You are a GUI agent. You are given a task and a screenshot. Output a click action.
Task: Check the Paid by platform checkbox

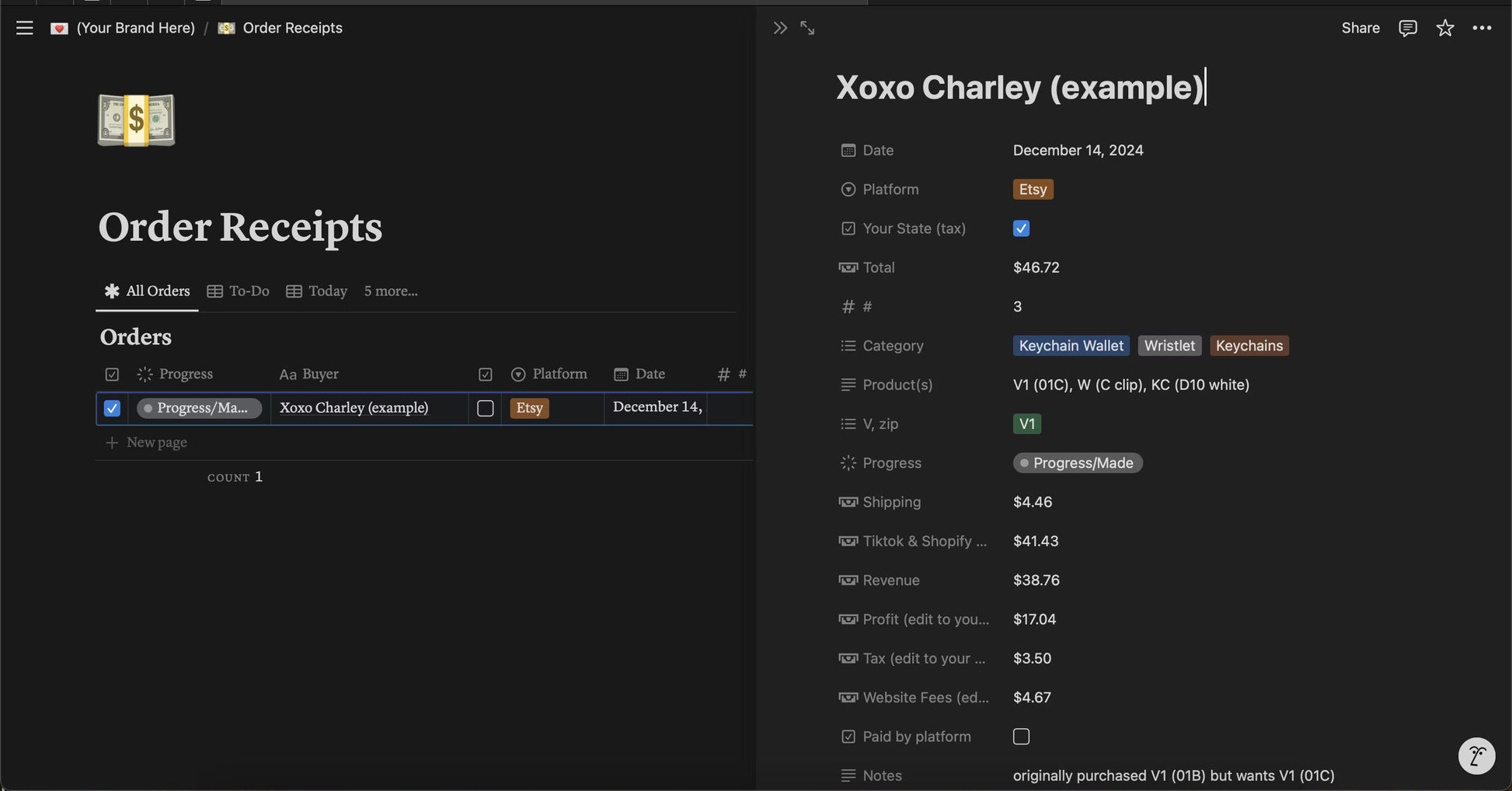tap(1021, 737)
